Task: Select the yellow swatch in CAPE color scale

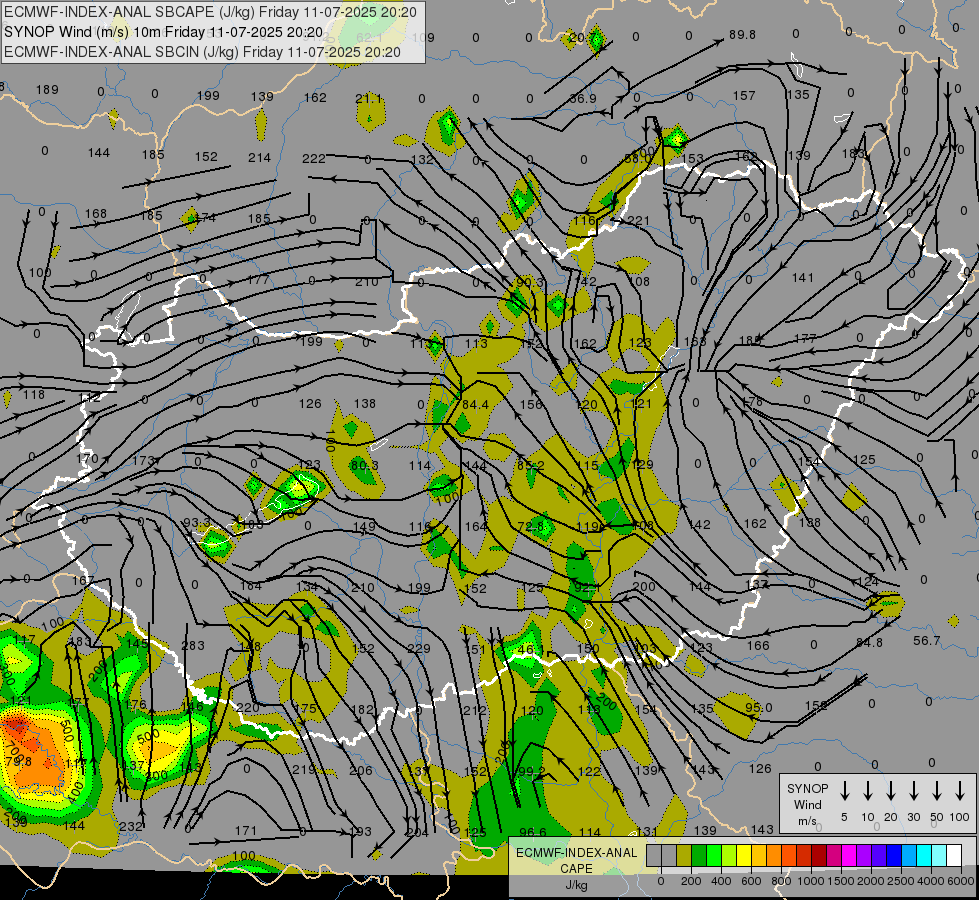Action: point(744,856)
